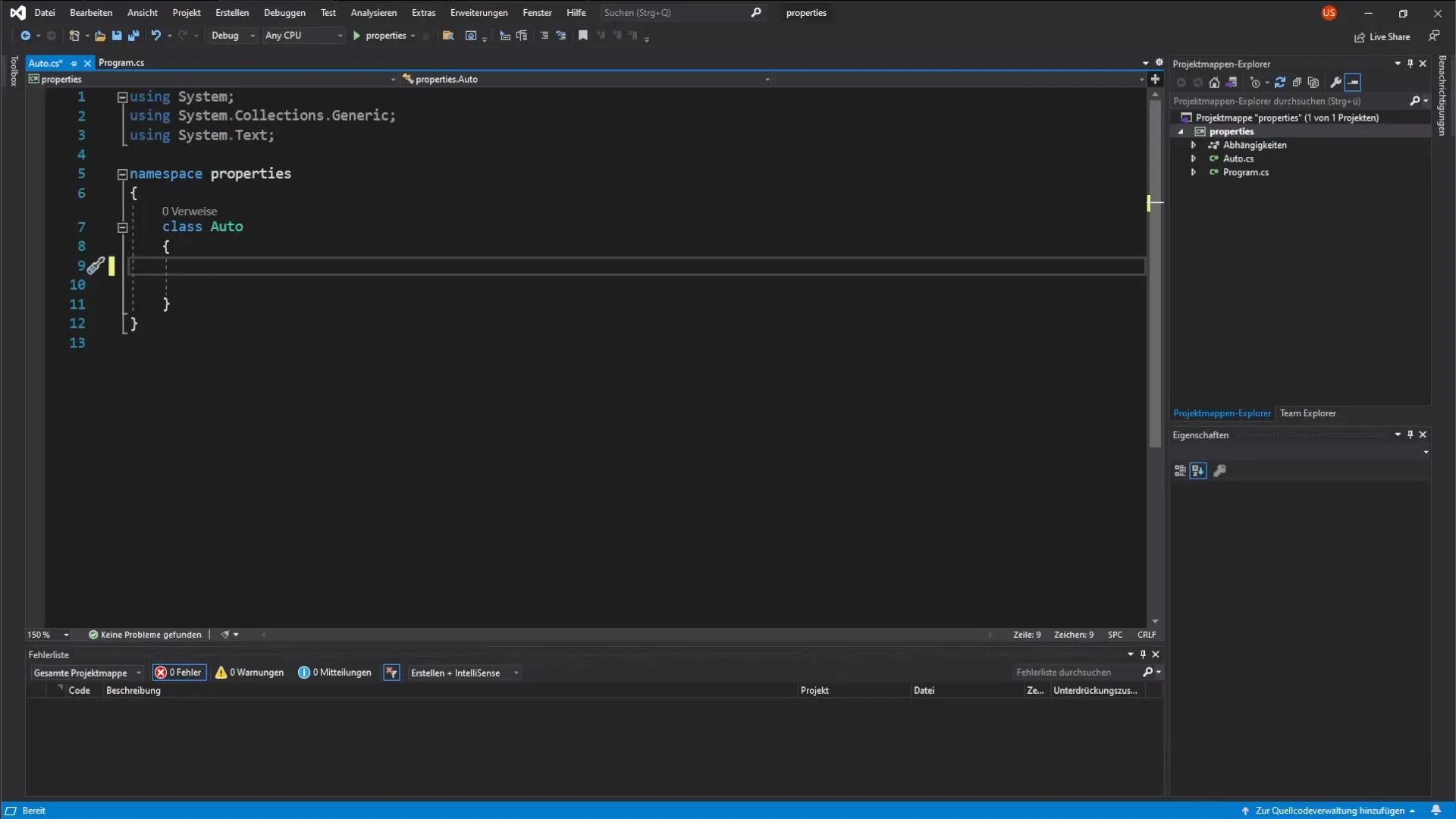Open the 150 % zoom level dropdown
The height and width of the screenshot is (819, 1456).
pos(49,635)
